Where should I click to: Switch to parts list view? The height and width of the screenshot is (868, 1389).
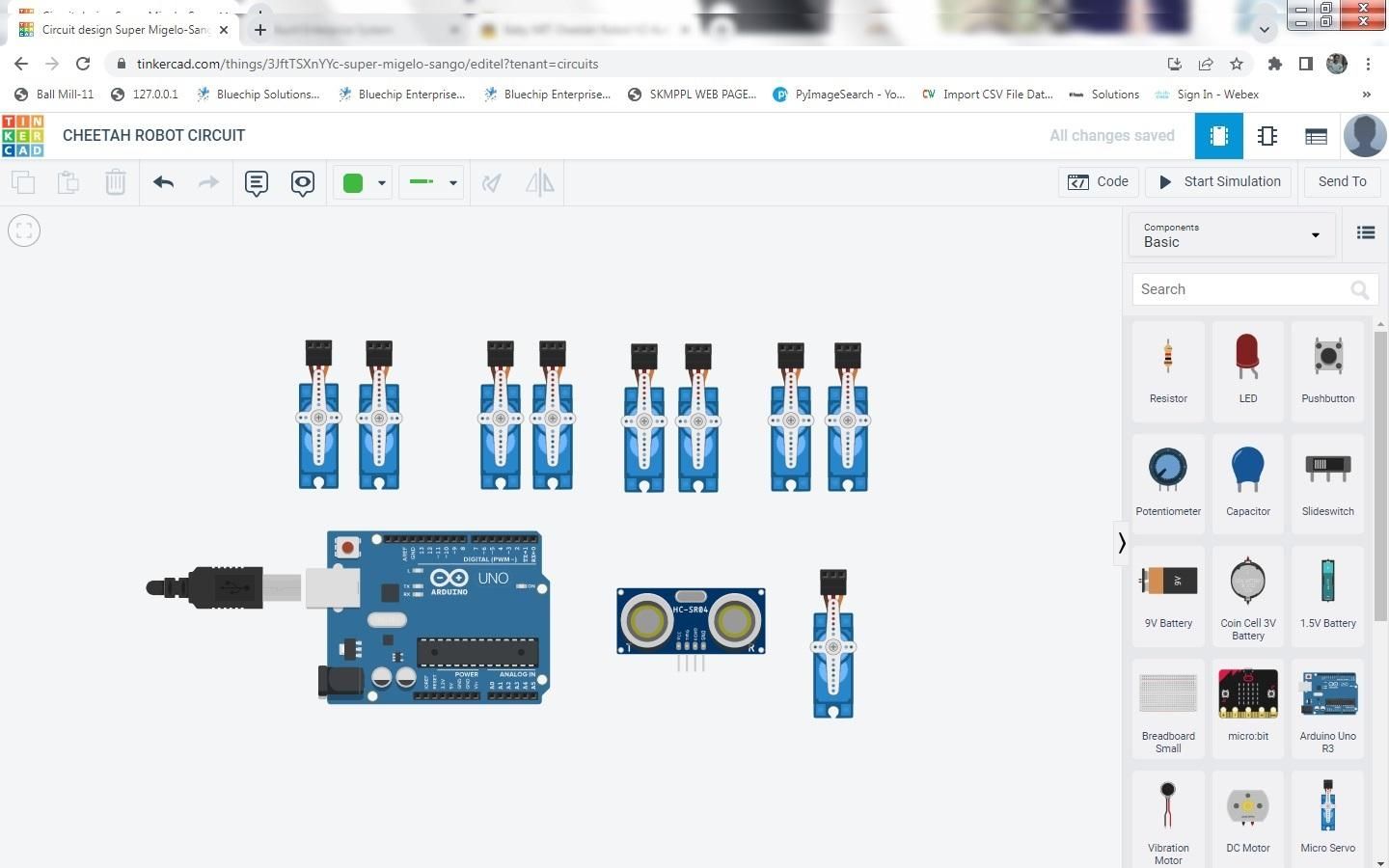point(1316,136)
